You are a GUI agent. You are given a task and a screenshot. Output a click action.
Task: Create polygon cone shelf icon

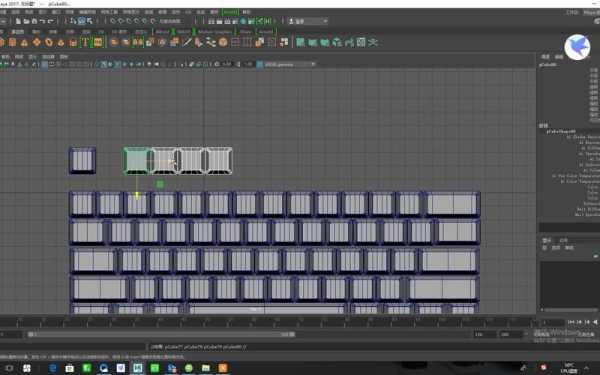(24, 42)
